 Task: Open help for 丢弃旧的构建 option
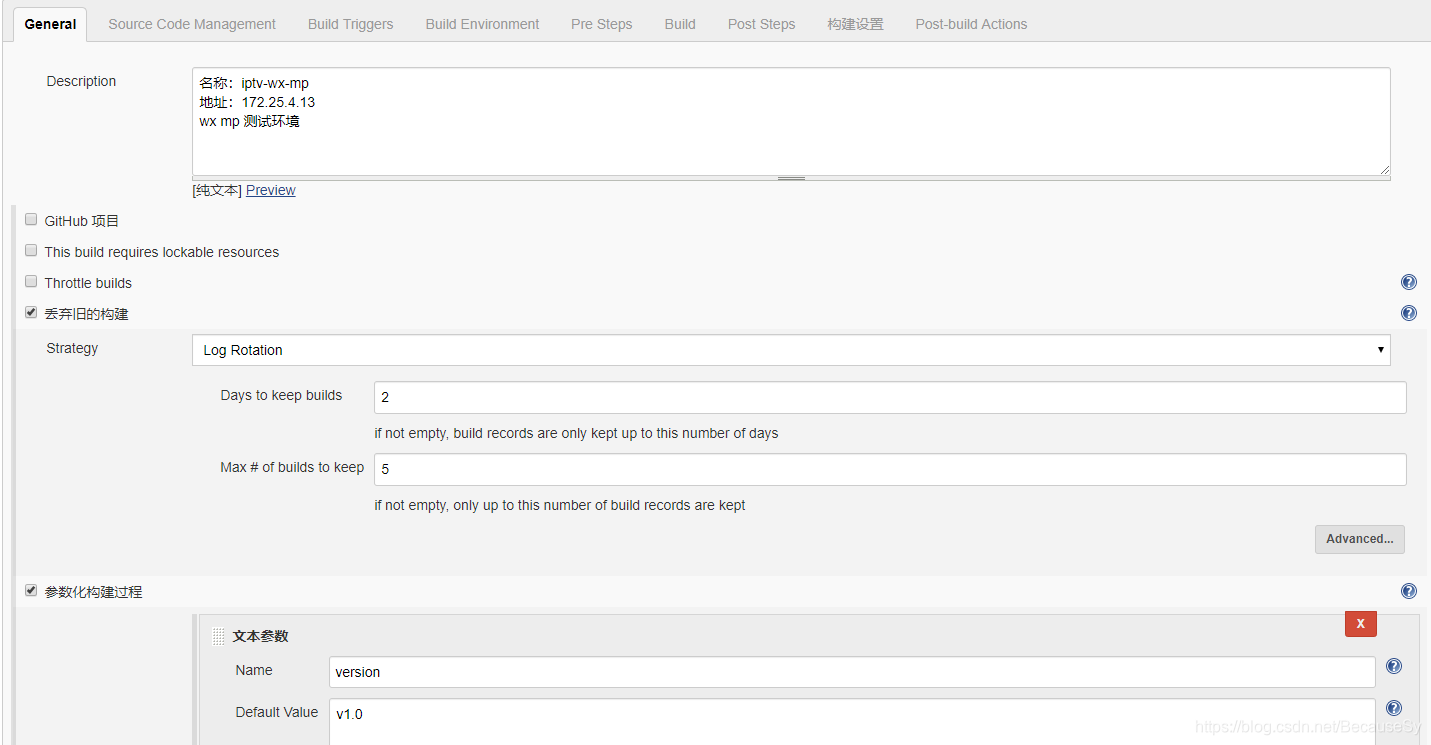(1409, 313)
